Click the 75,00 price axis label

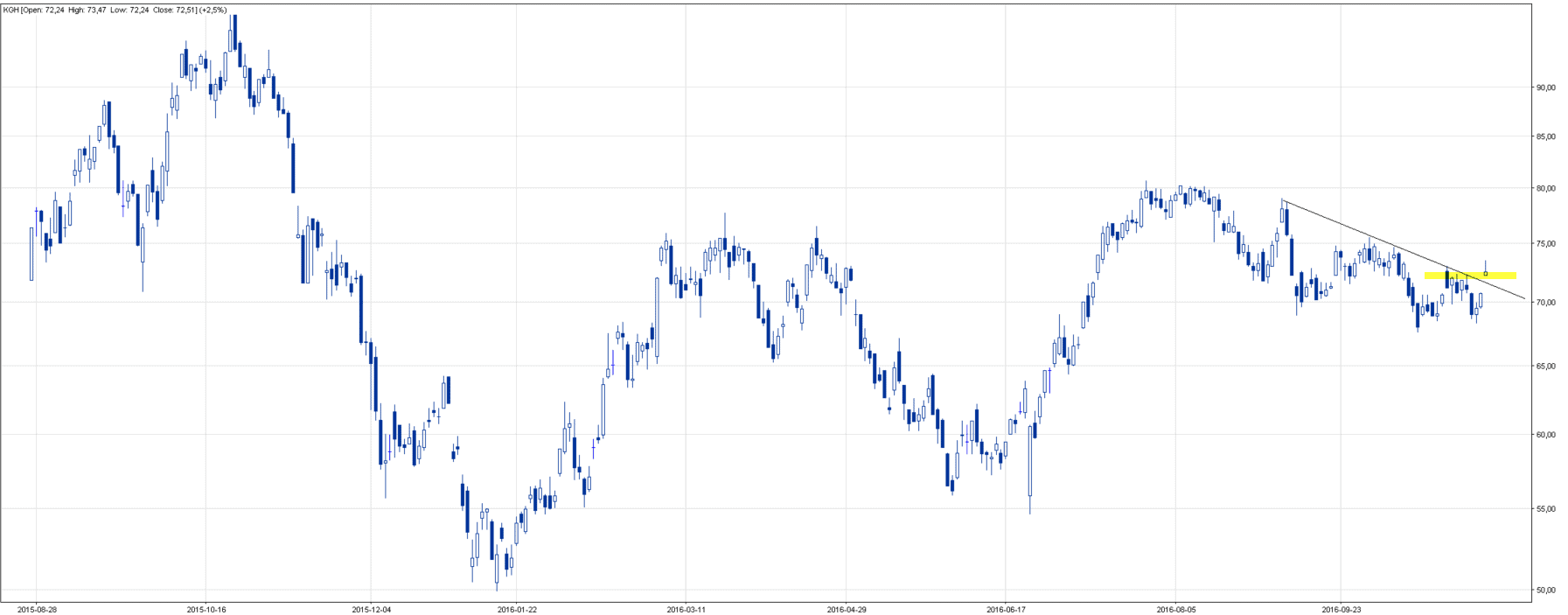[1545, 244]
